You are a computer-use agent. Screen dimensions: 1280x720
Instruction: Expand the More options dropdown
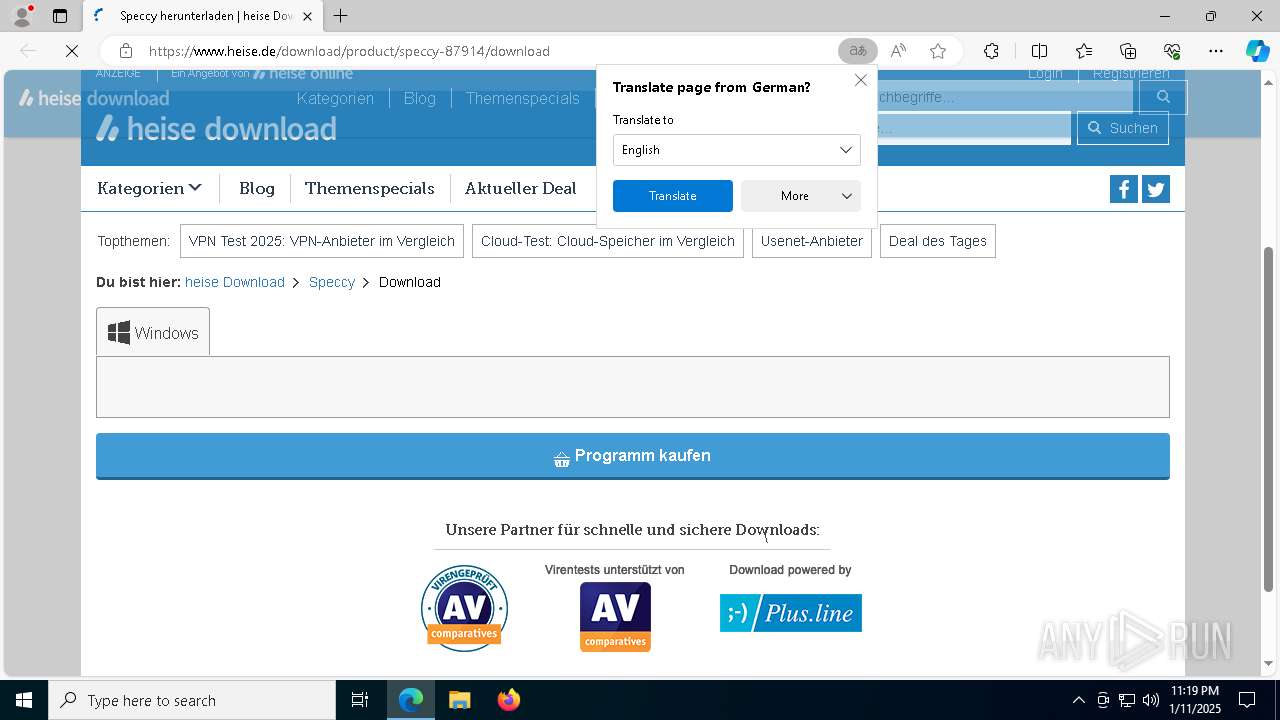800,196
